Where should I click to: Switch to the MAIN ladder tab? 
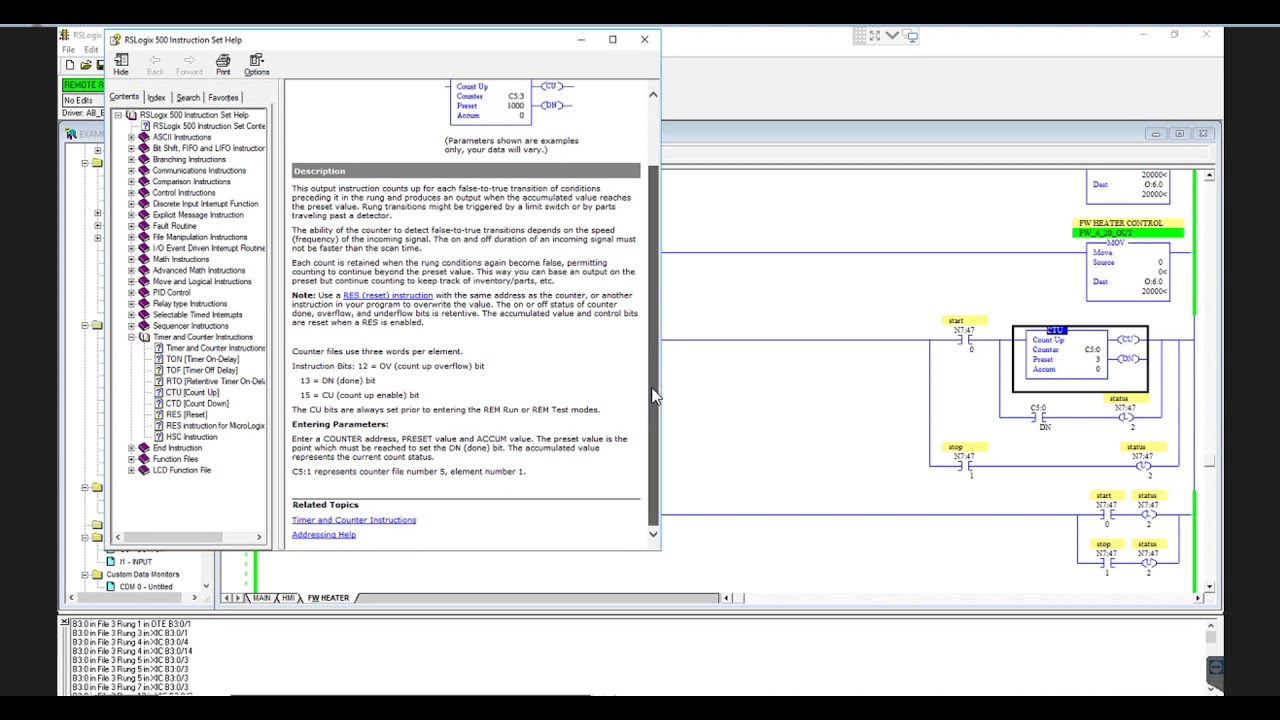point(262,598)
